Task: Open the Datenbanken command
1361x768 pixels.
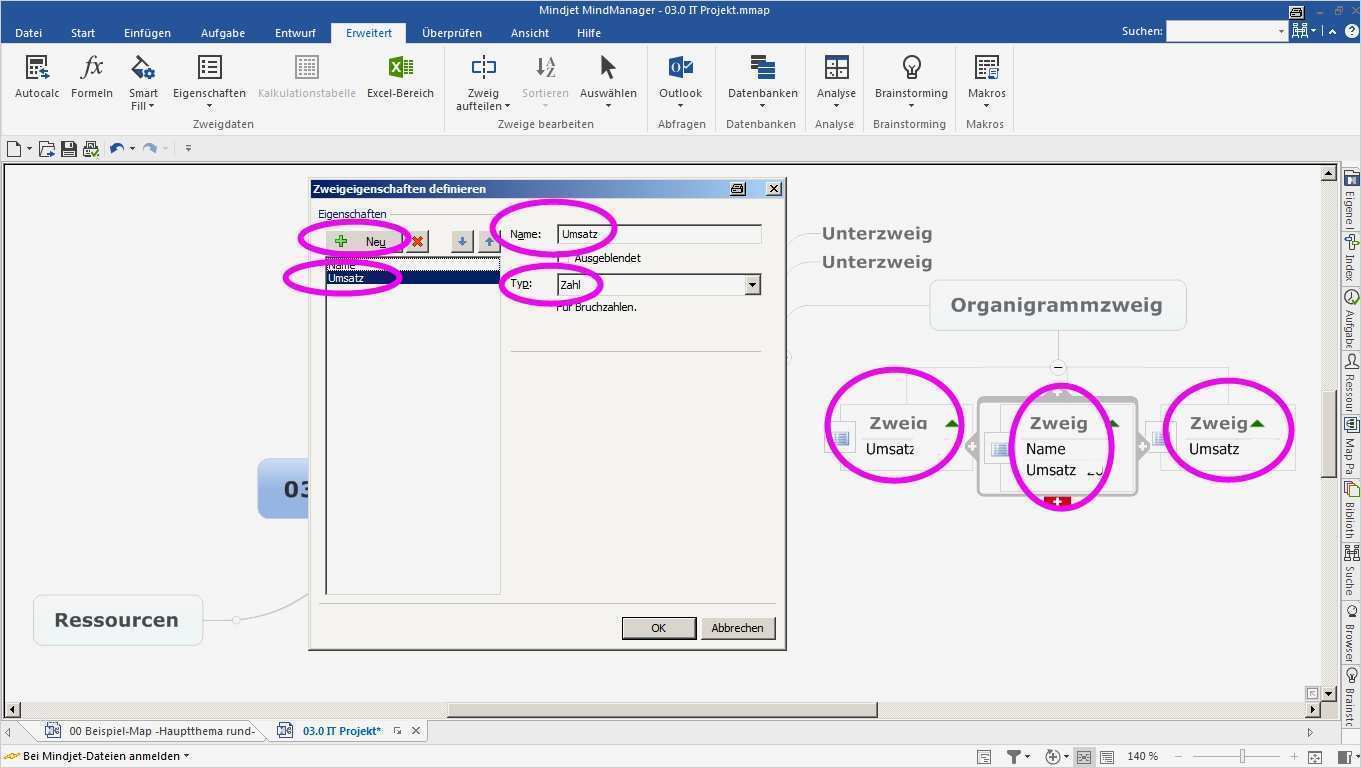Action: [x=762, y=83]
